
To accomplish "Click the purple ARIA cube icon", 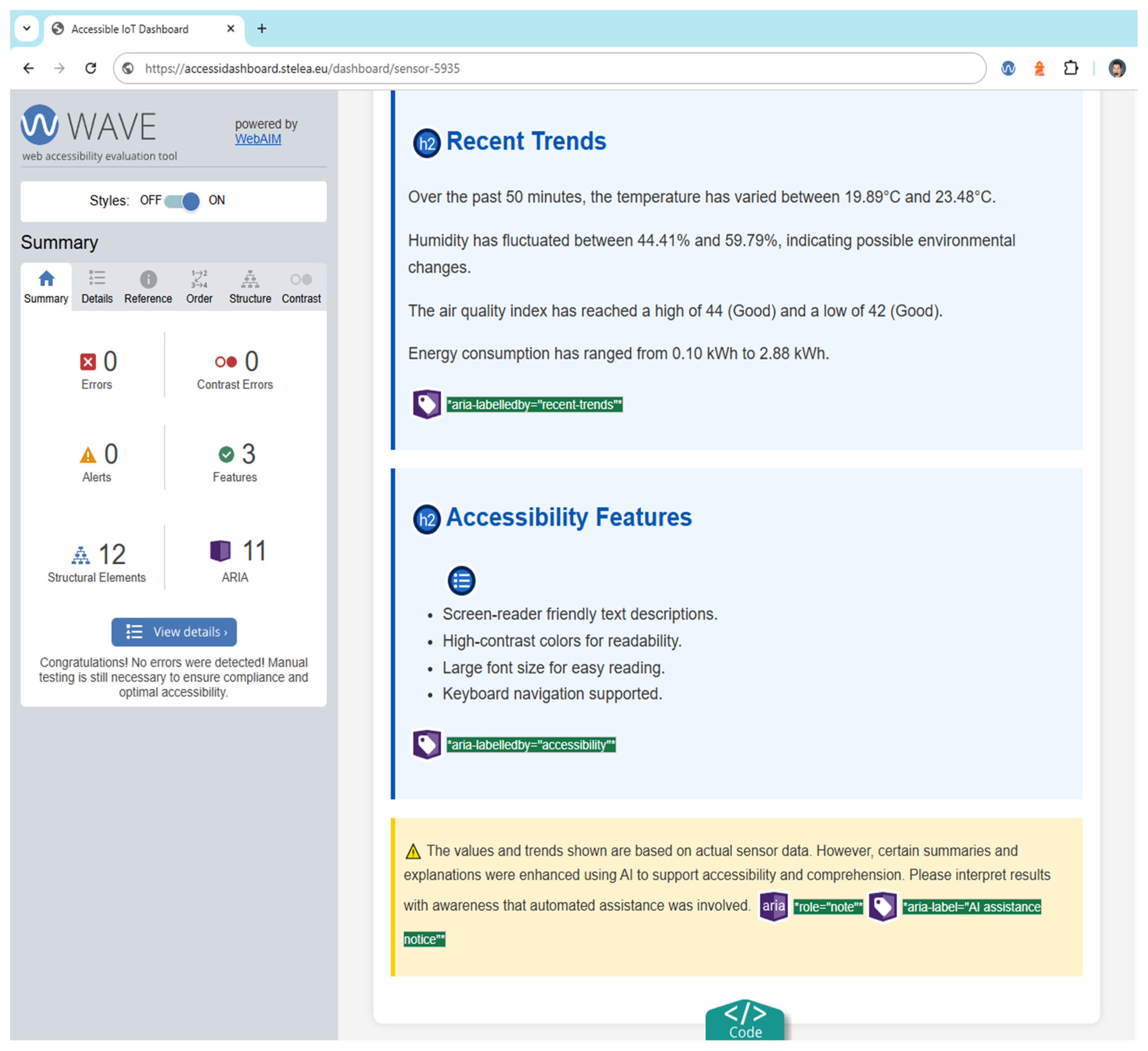I will coord(220,551).
